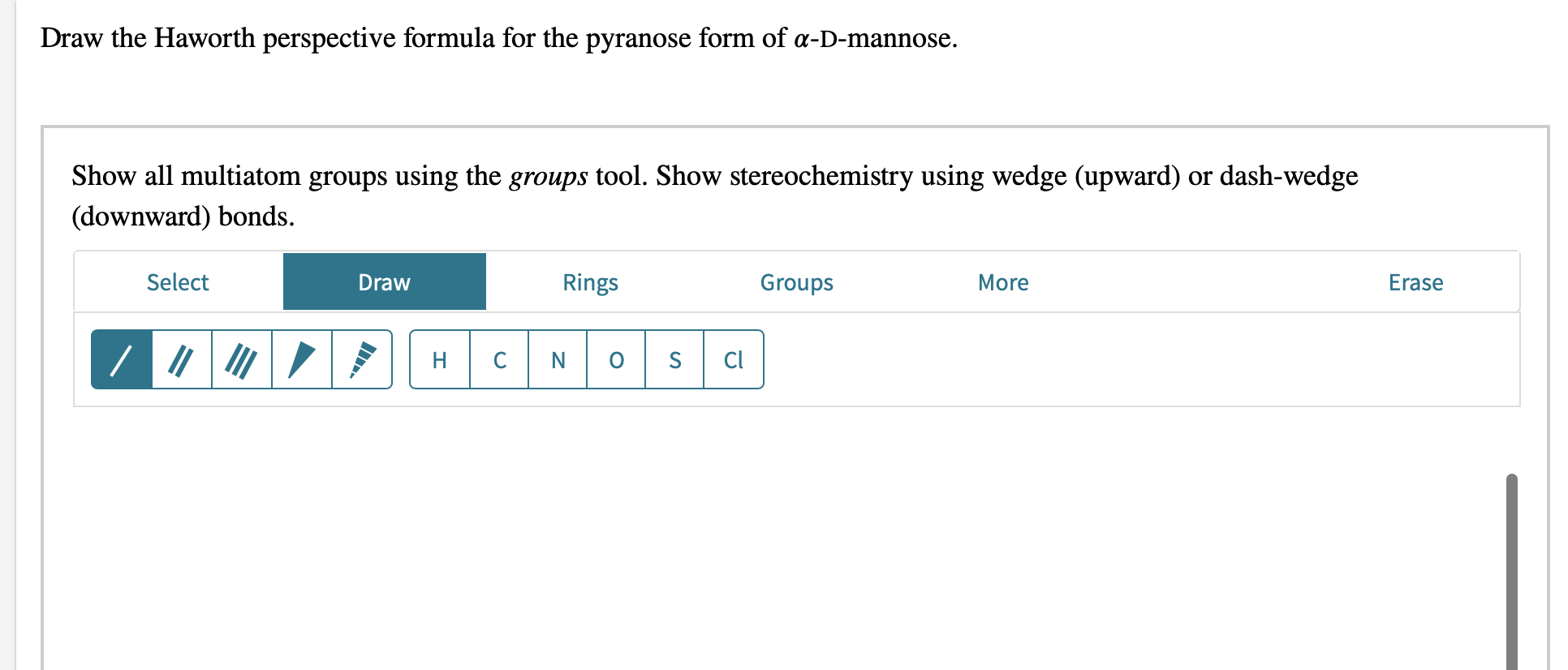Click the question text about α-D-mannose
The image size is (1568, 670).
498,38
